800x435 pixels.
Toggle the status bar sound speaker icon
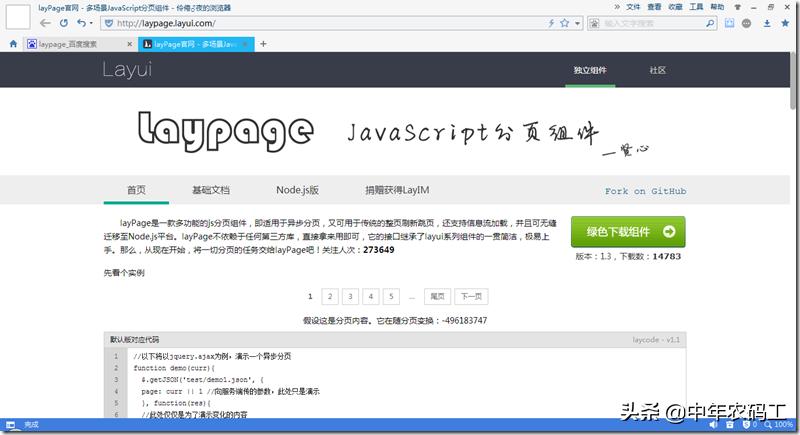pos(713,424)
